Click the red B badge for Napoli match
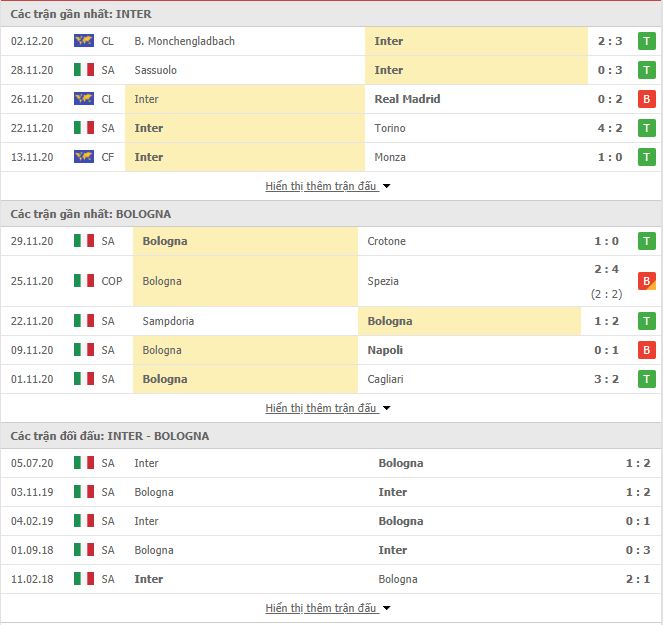Image resolution: width=663 pixels, height=625 pixels. pos(647,350)
